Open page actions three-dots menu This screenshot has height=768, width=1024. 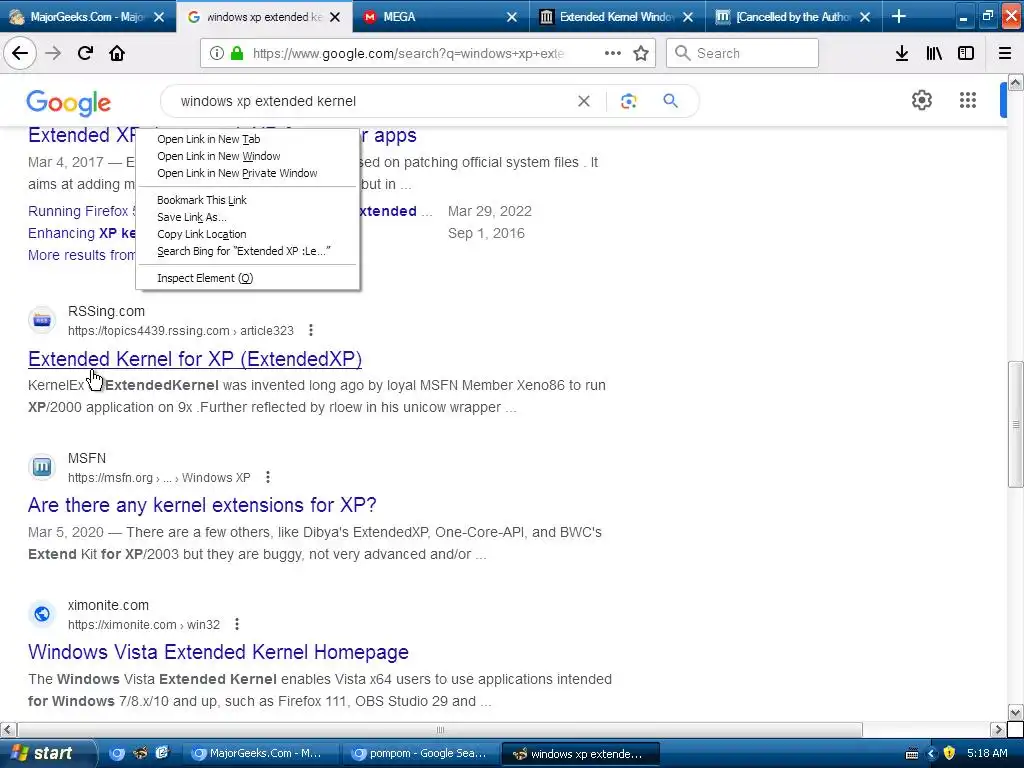(613, 53)
